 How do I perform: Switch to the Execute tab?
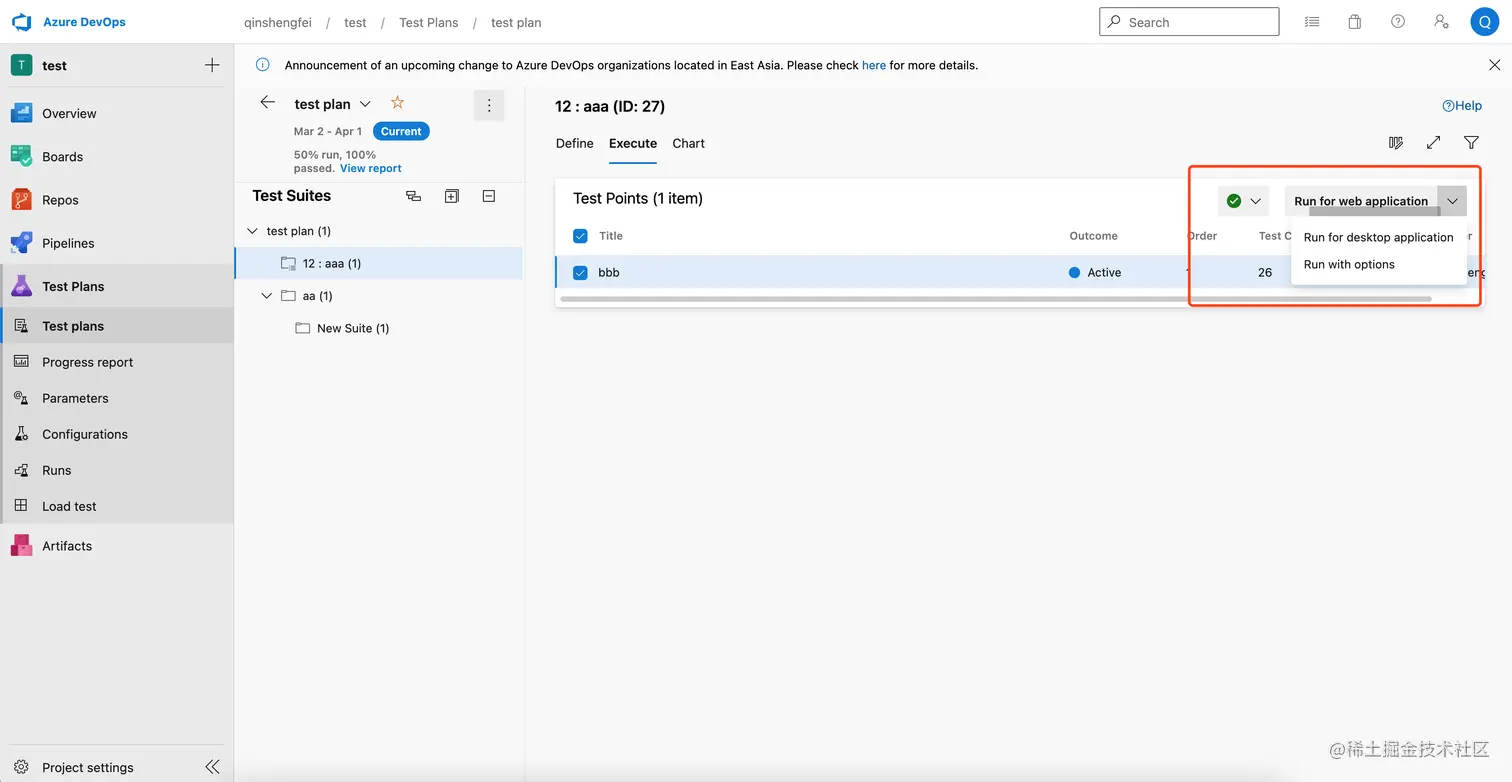[x=633, y=143]
